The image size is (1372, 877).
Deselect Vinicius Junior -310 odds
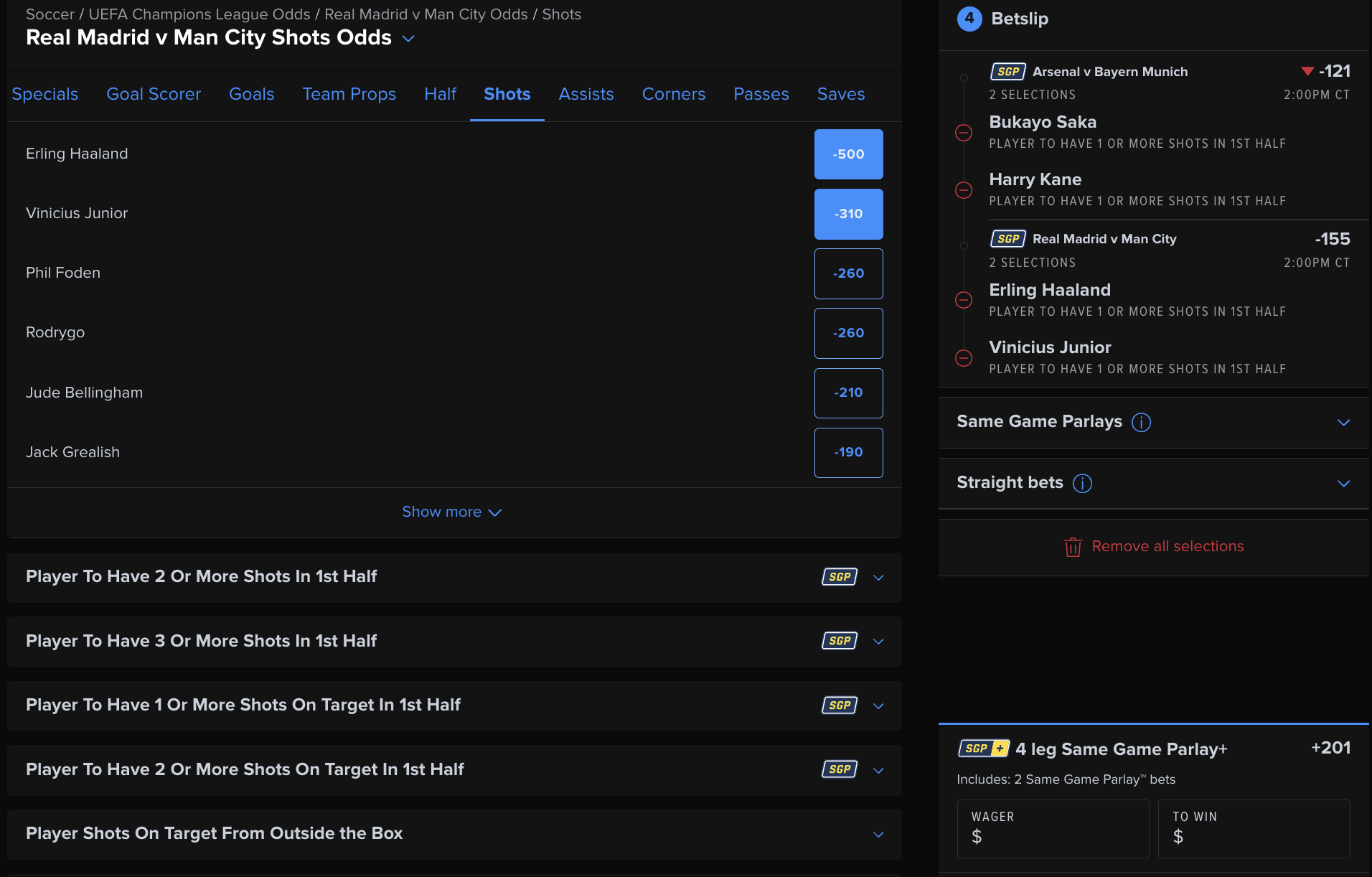[848, 214]
